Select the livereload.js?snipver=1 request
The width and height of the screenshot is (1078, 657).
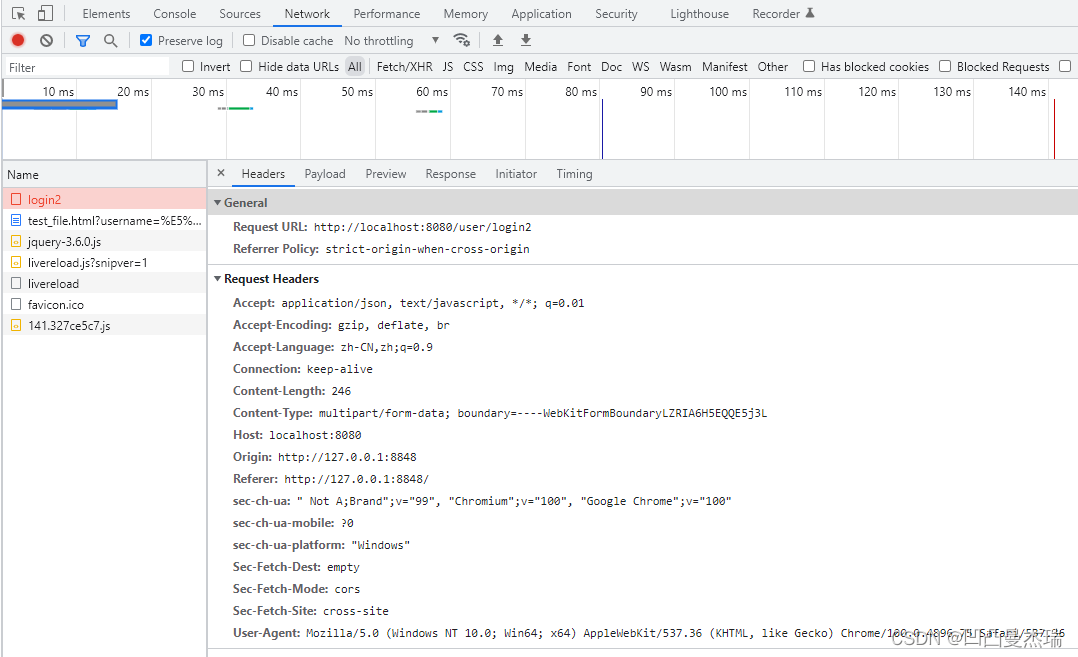[x=104, y=263]
